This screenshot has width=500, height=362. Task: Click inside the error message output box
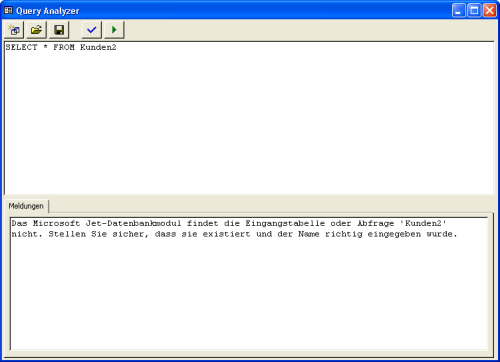[249, 283]
